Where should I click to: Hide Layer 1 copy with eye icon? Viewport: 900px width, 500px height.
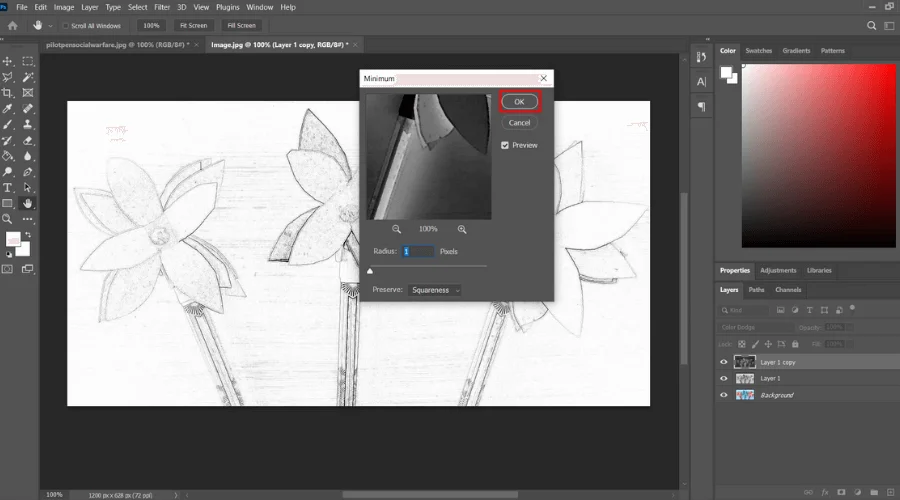(724, 362)
